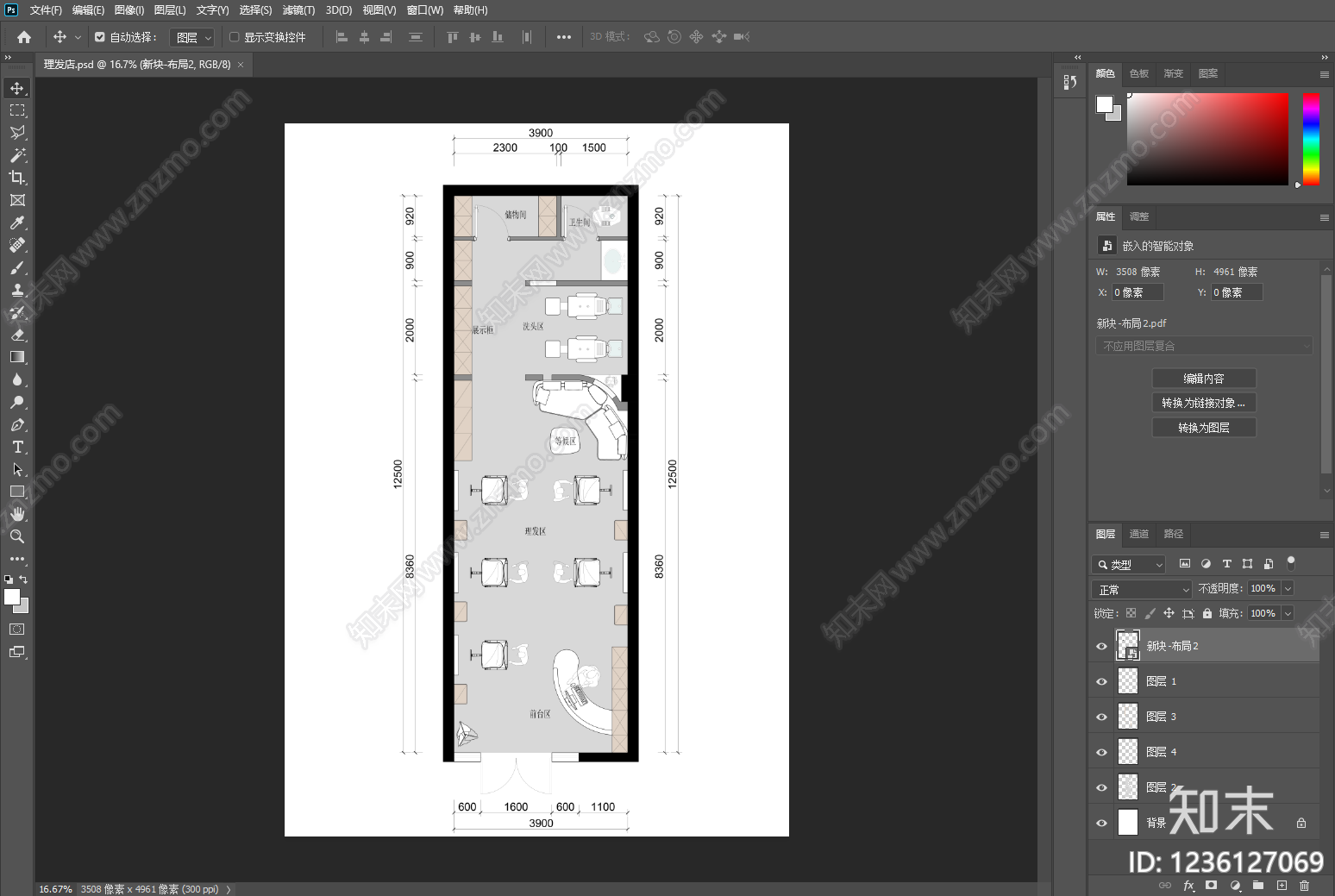Select the Crop tool

[17, 178]
